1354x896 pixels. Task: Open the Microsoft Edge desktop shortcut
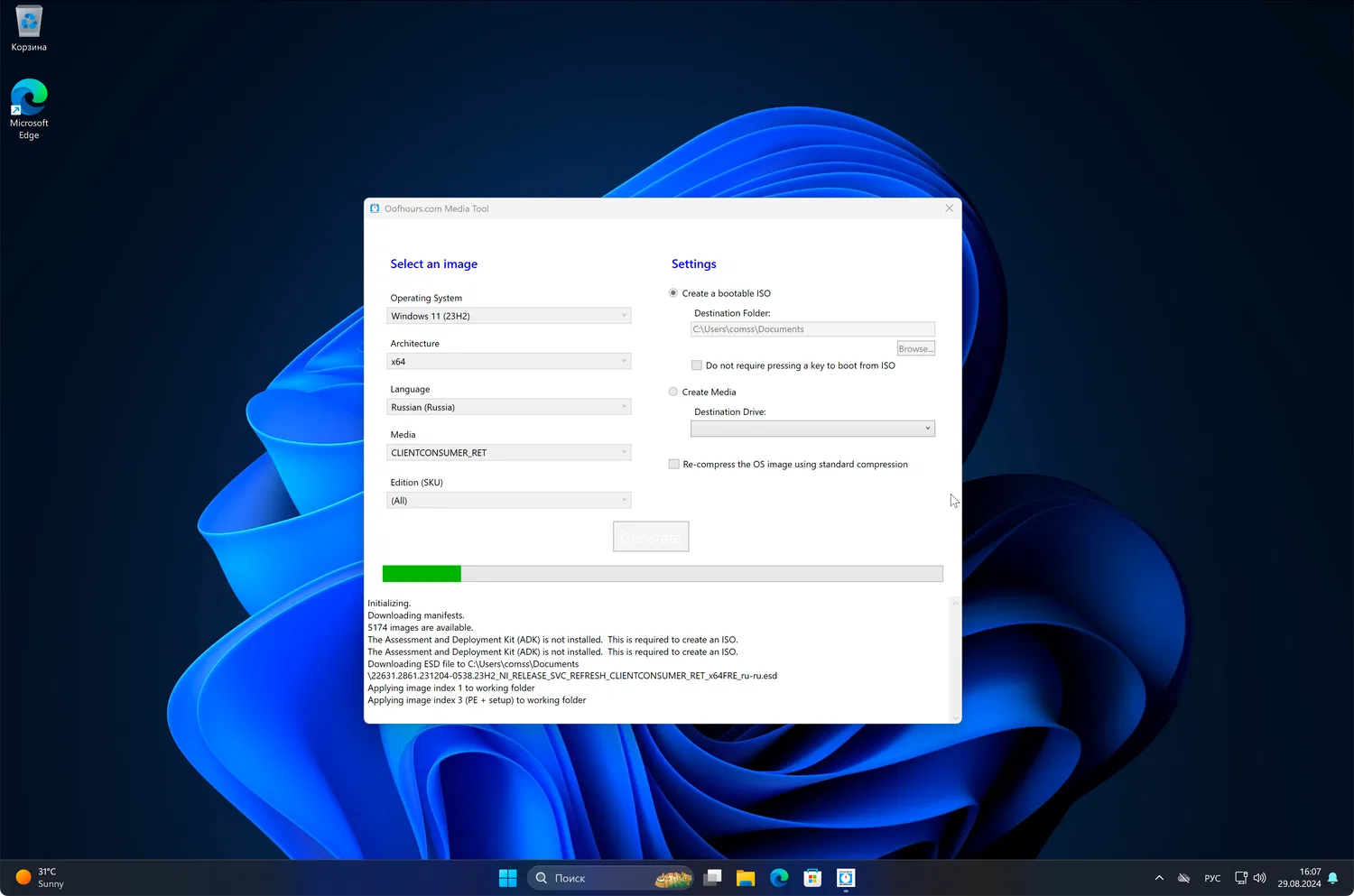(29, 99)
